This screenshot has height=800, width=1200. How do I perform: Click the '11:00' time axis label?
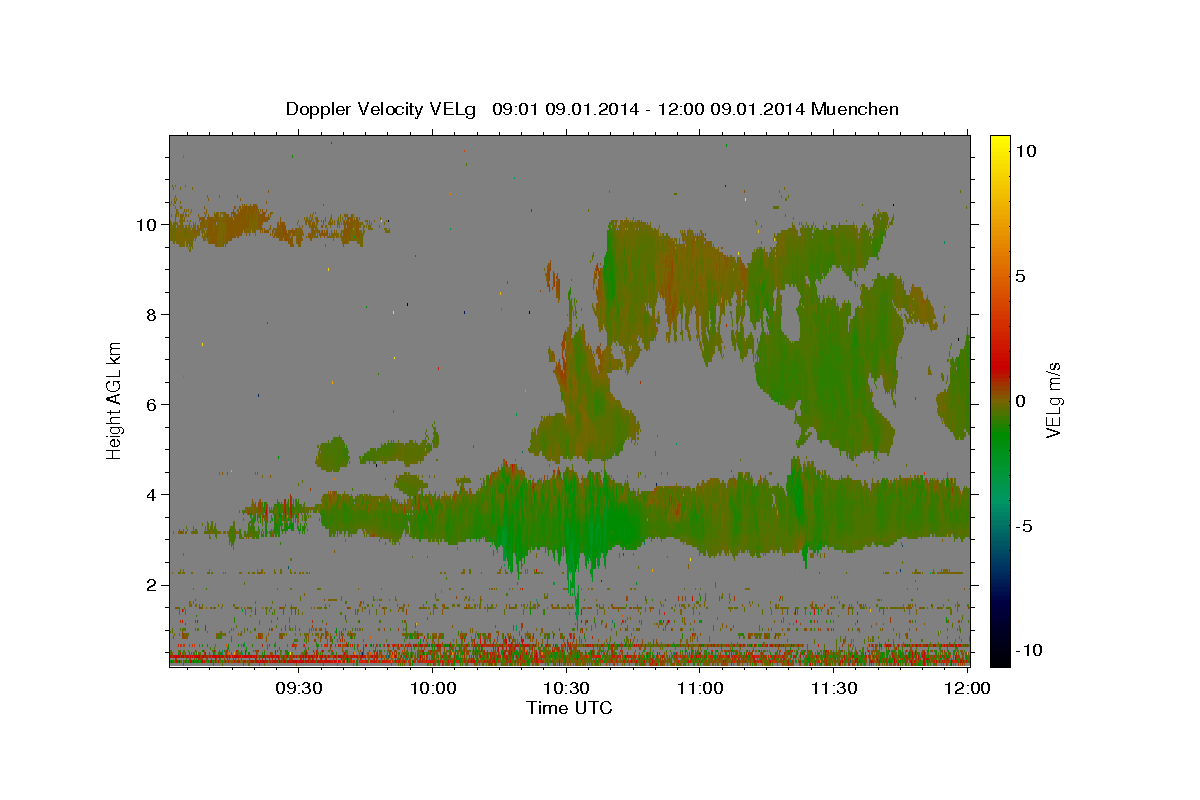(700, 689)
